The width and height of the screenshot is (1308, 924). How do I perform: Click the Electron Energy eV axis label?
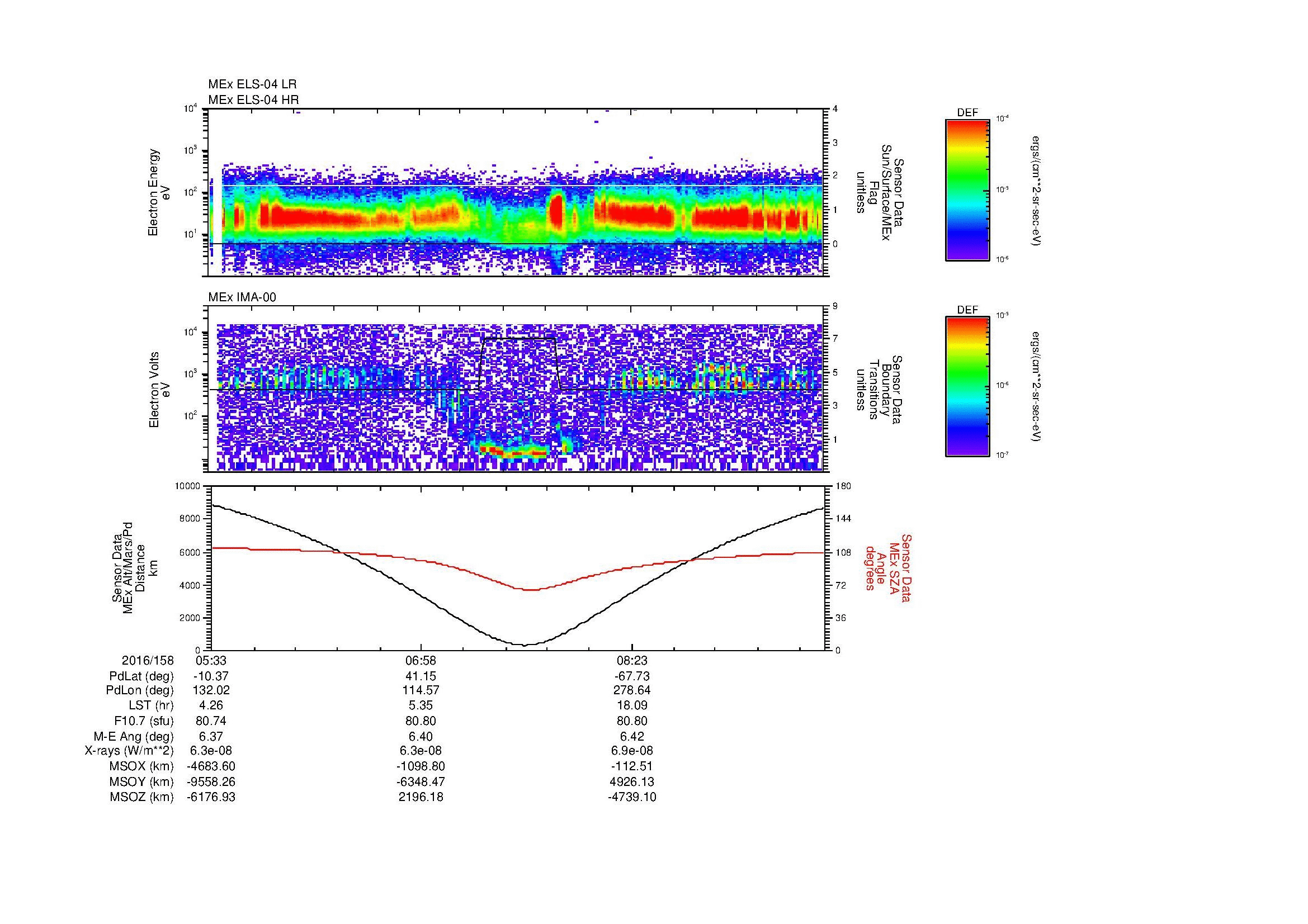point(159,192)
